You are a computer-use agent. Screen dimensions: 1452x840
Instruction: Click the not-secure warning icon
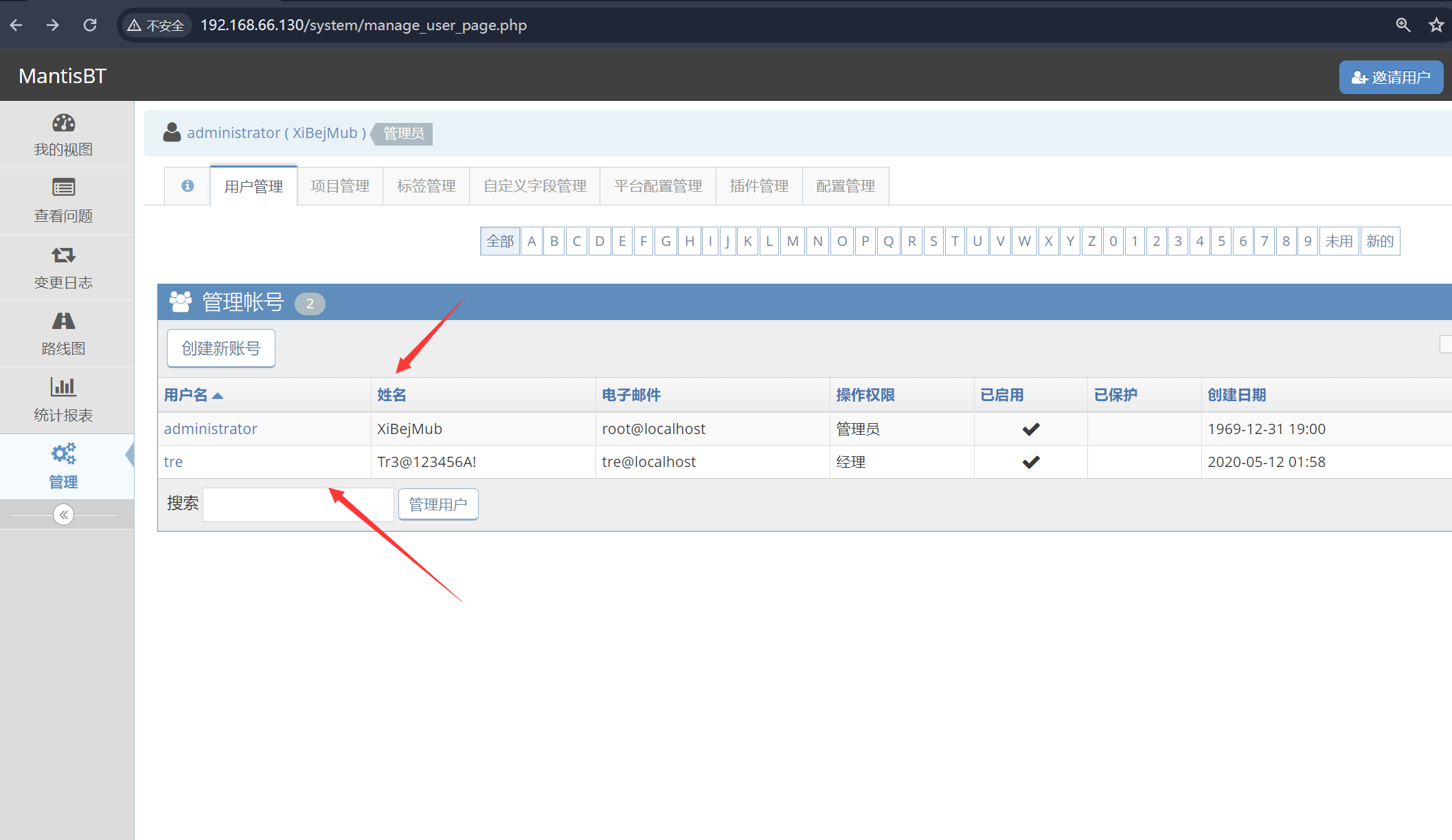pyautogui.click(x=135, y=25)
